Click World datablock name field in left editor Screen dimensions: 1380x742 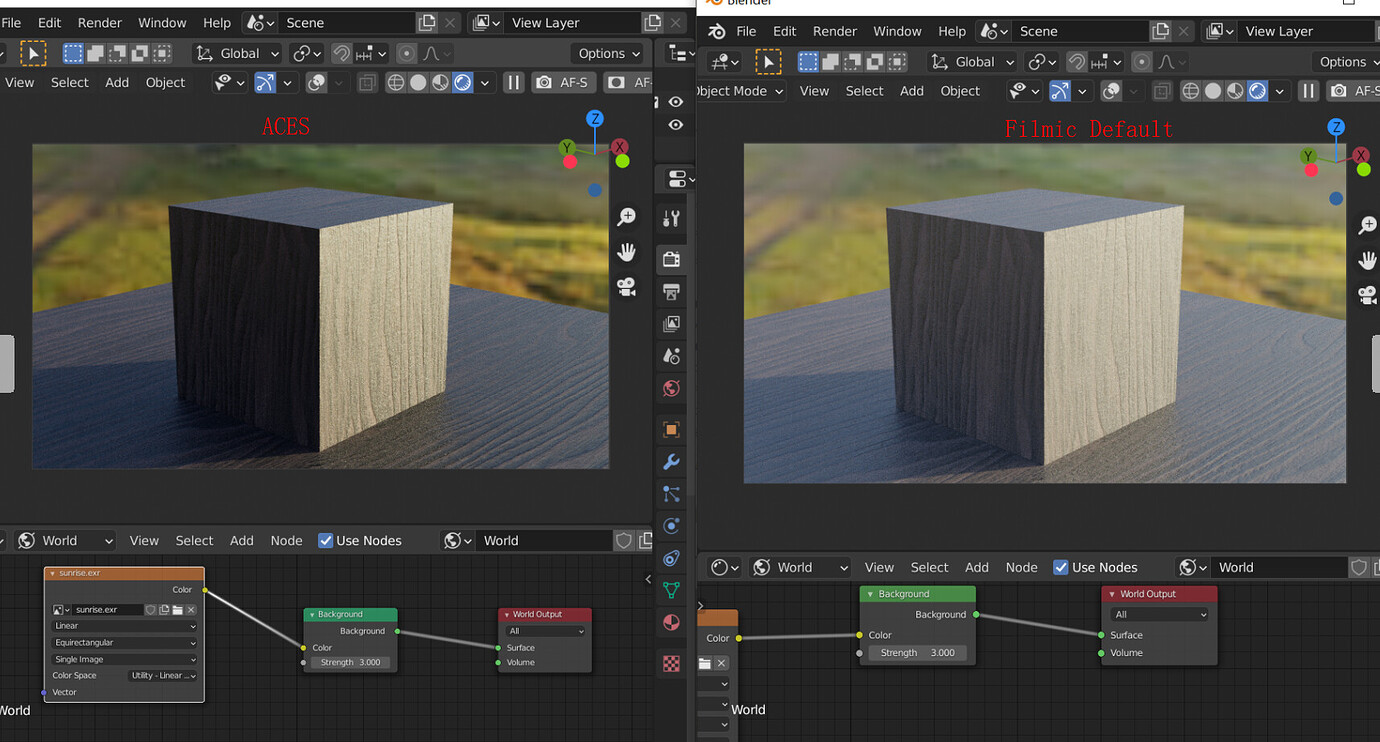pyautogui.click(x=544, y=540)
